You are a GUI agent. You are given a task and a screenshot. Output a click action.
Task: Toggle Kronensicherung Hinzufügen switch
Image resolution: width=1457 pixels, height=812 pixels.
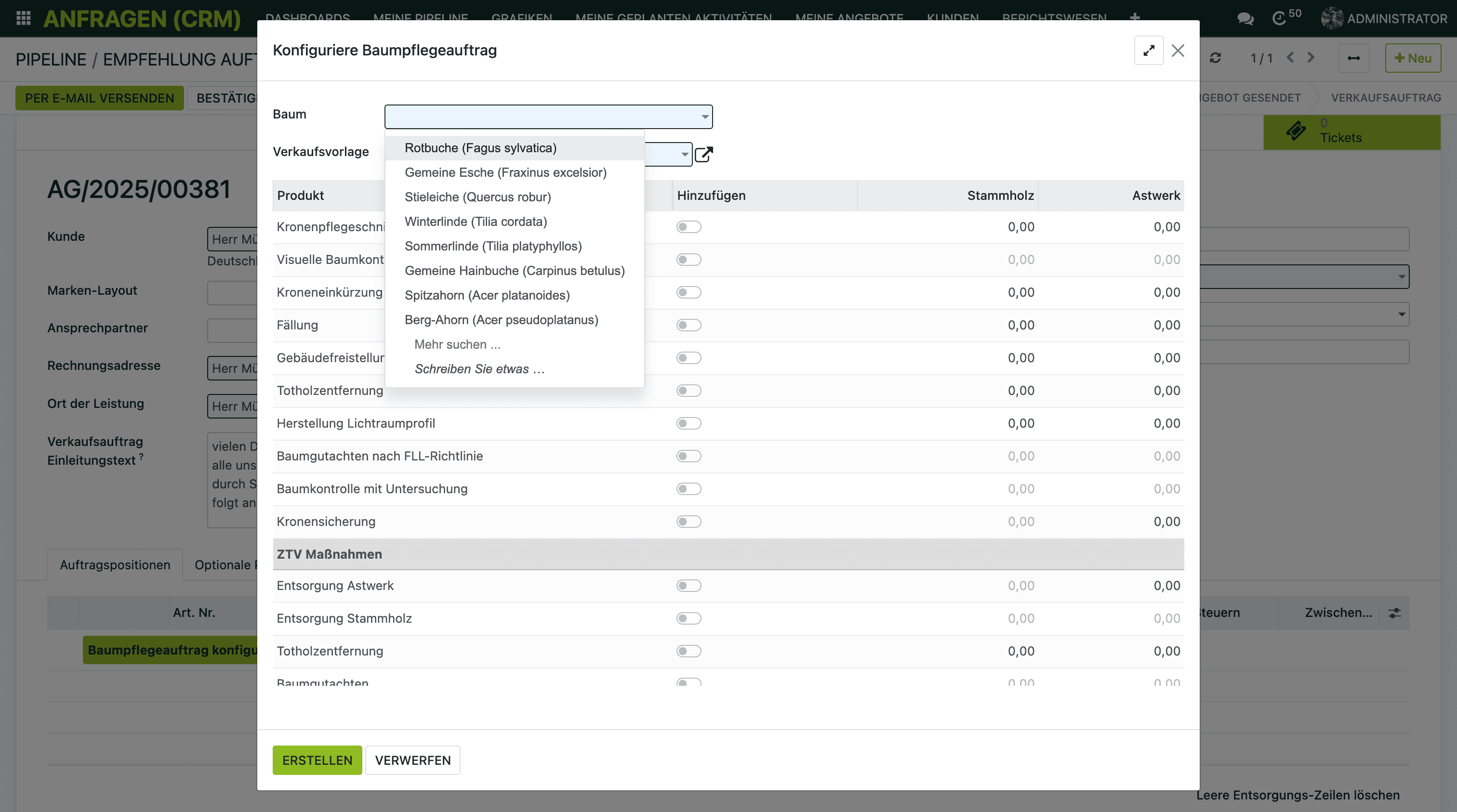(x=689, y=522)
